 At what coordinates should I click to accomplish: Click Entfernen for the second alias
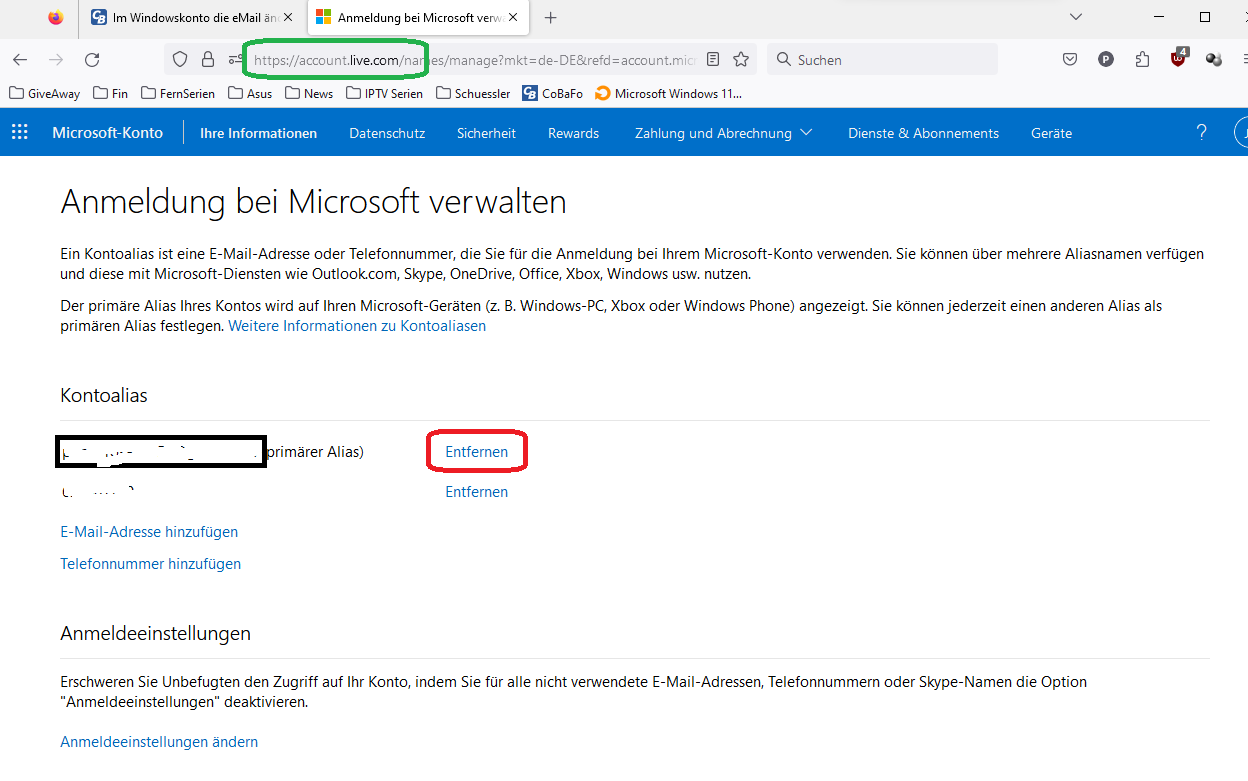tap(476, 492)
